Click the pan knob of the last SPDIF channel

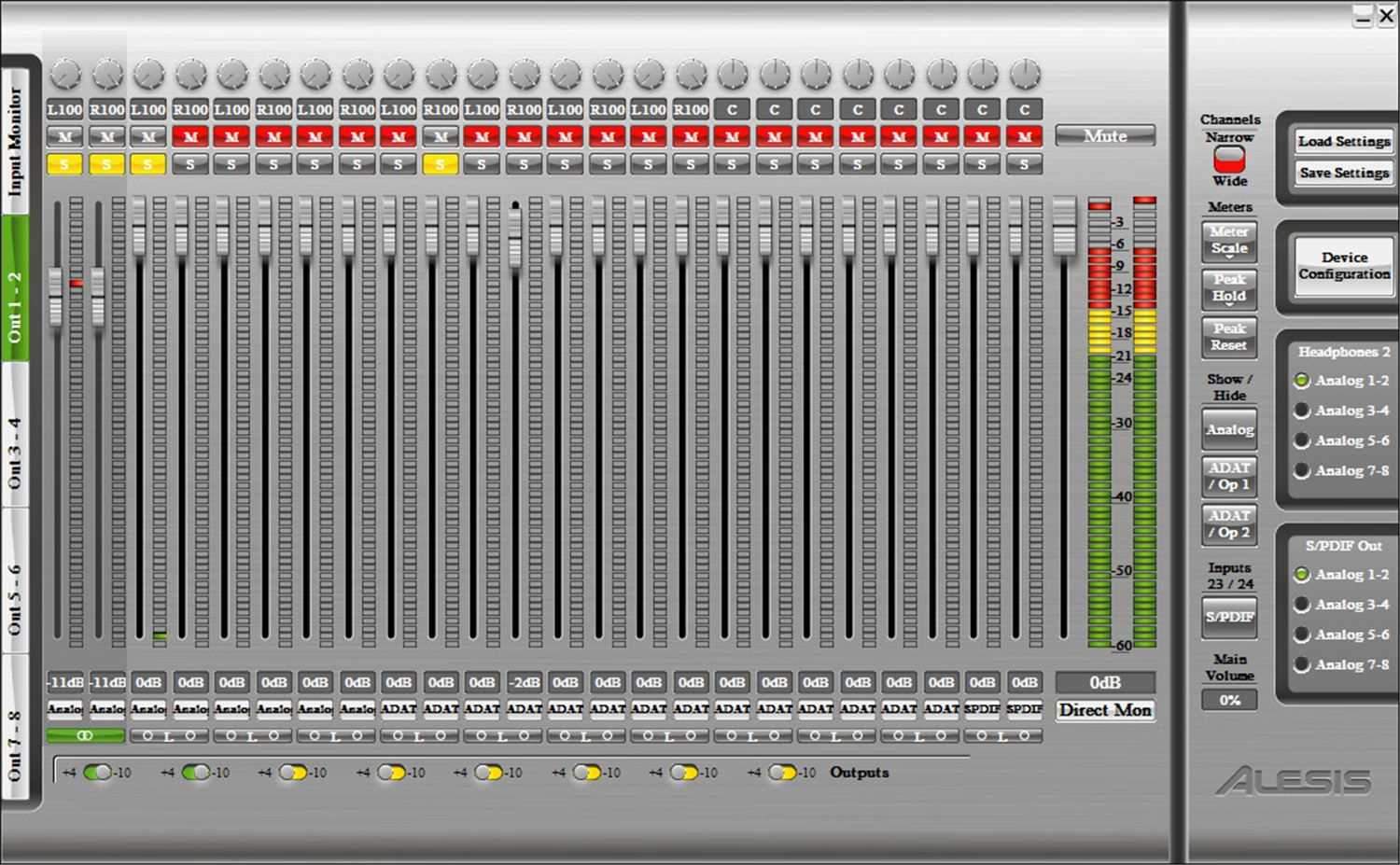pos(1024,74)
